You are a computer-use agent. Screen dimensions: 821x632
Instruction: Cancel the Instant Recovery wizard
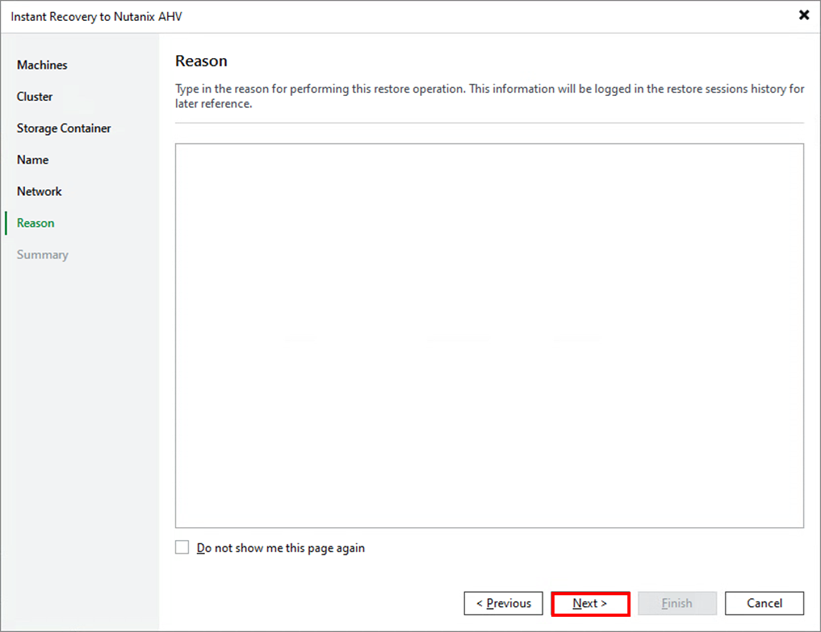click(x=764, y=603)
